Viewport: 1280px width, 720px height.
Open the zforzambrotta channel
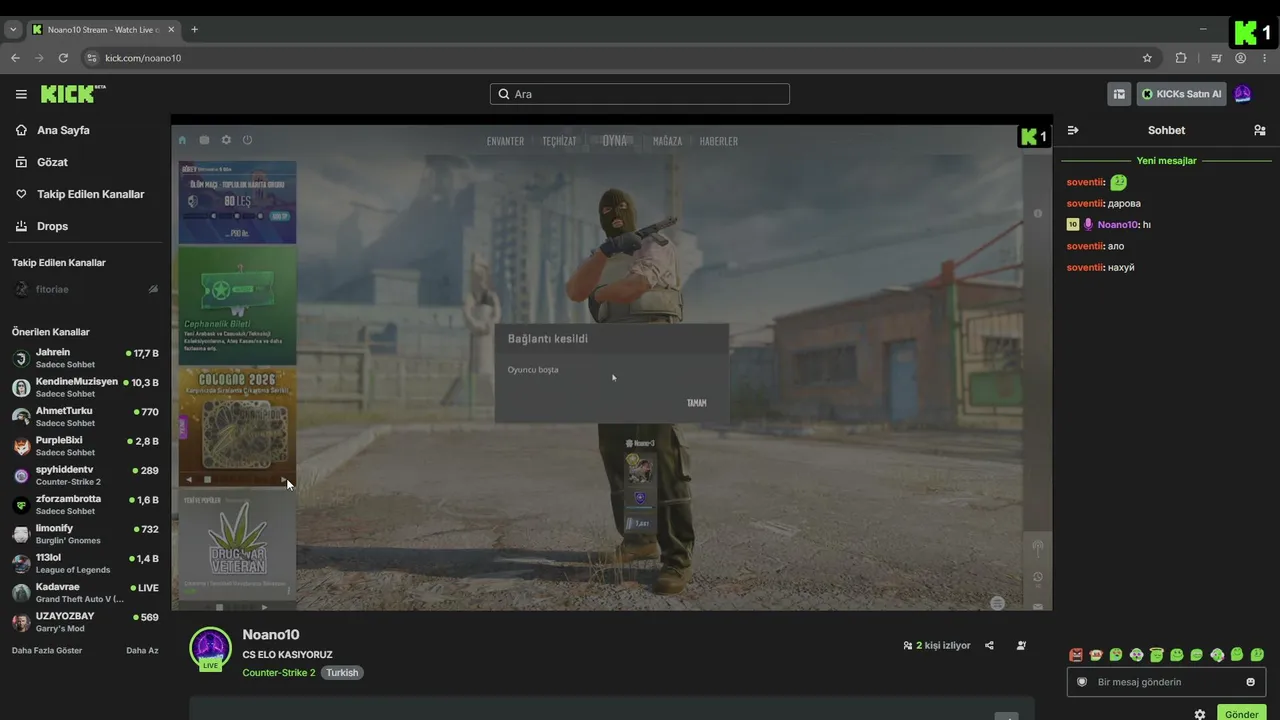(85, 504)
